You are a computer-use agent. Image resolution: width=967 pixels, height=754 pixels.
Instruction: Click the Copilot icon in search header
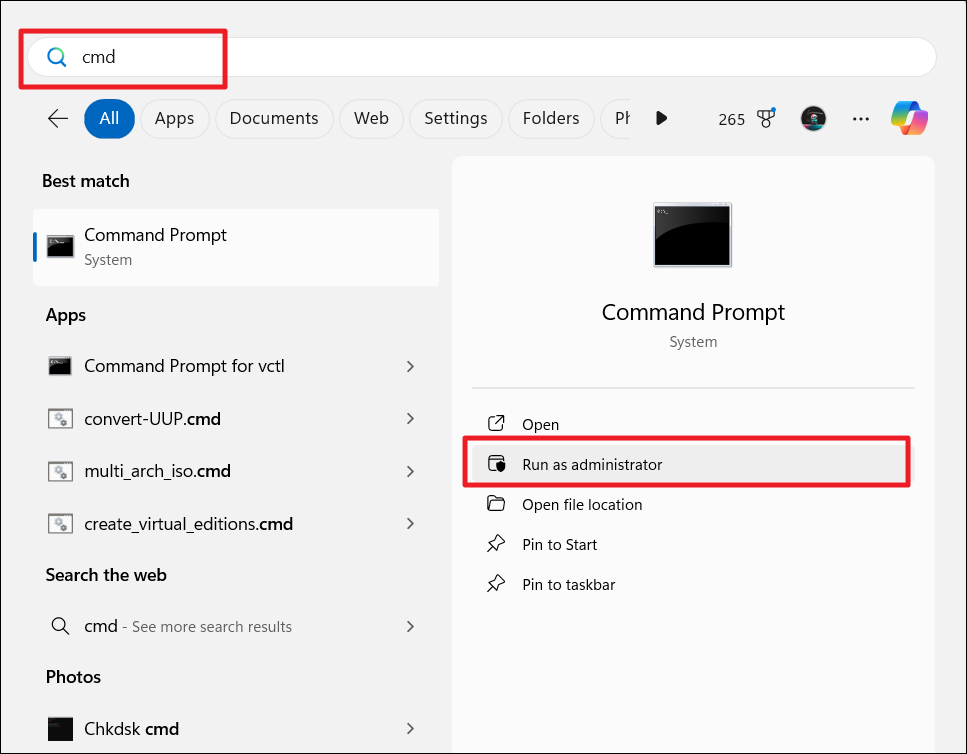(909, 119)
